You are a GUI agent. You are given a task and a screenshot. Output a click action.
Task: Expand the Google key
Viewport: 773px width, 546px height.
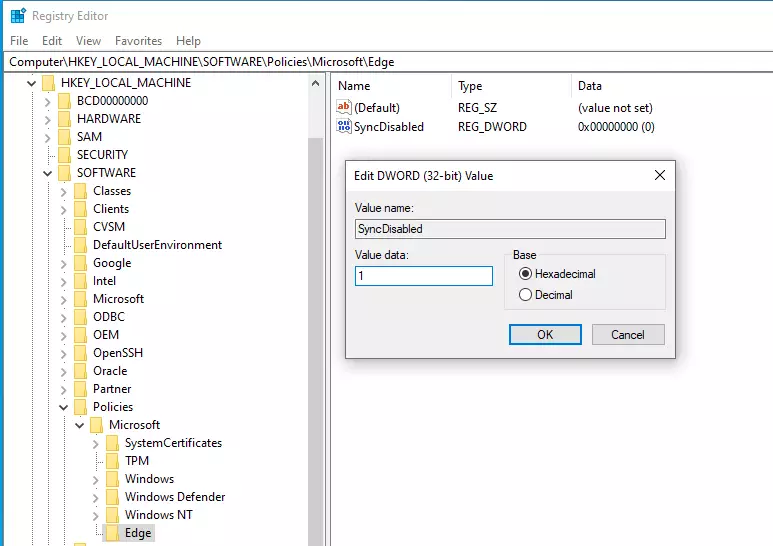[64, 264]
